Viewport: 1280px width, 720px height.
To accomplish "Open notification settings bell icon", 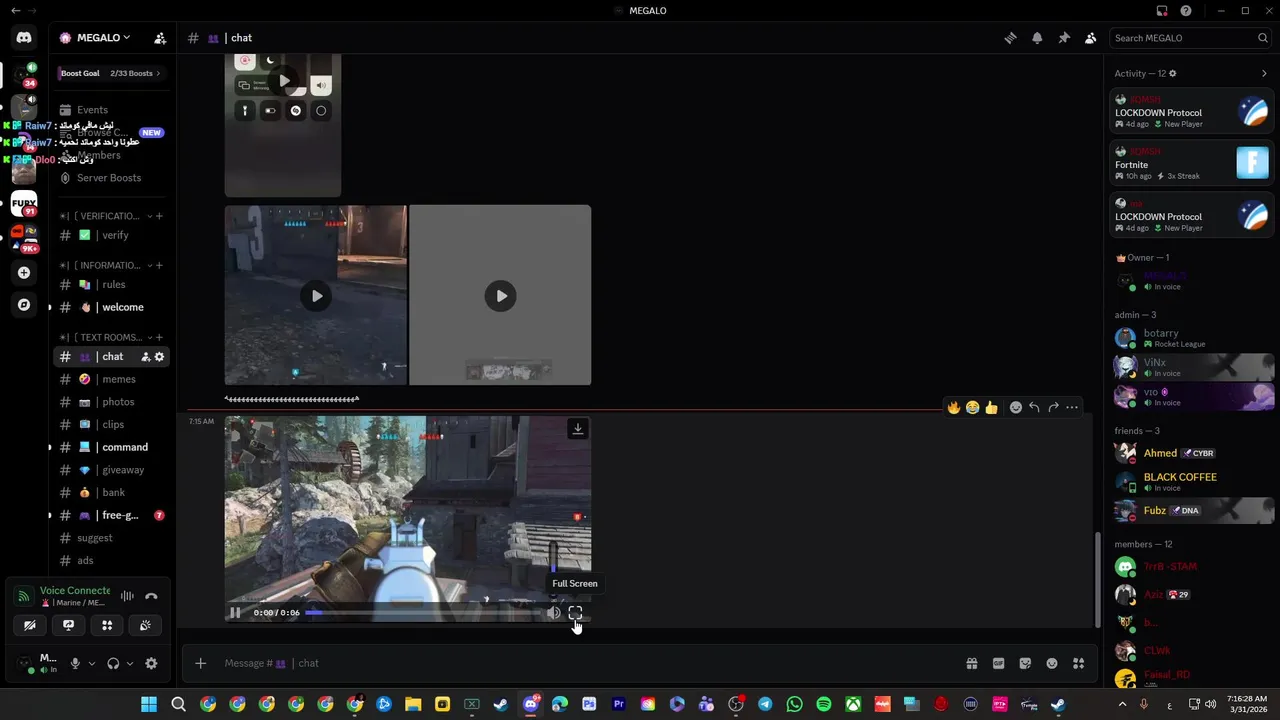I will click(x=1037, y=38).
